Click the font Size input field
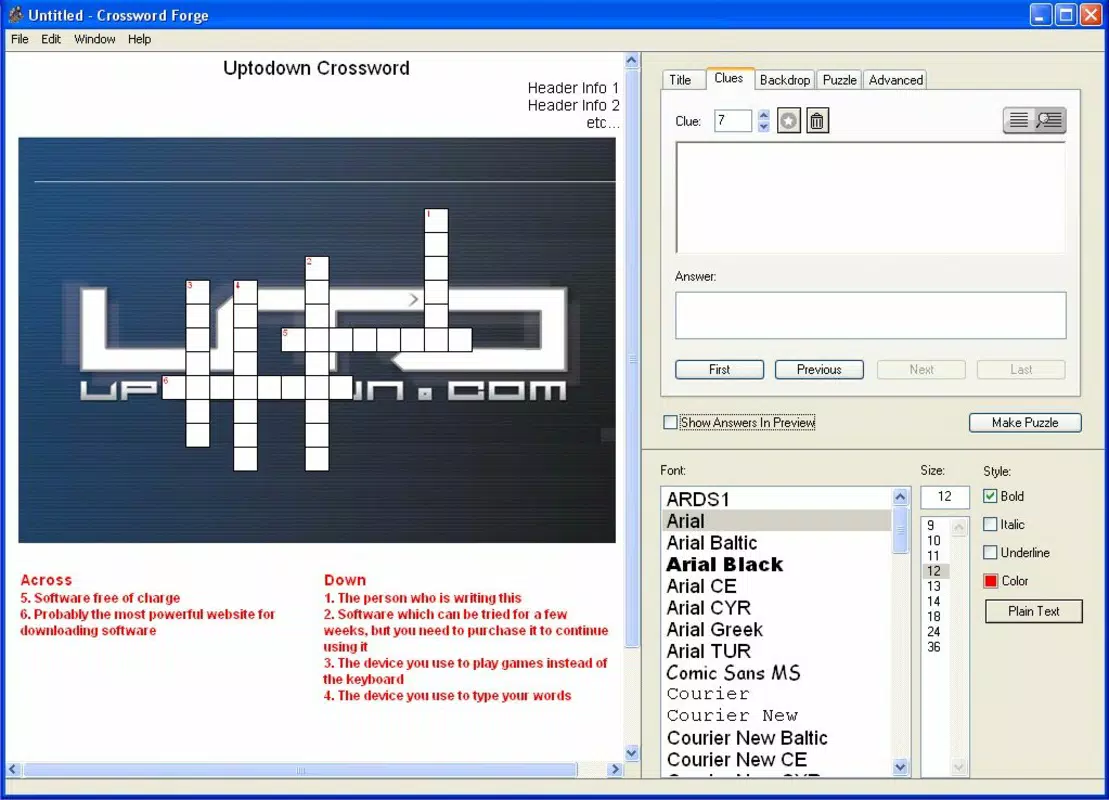Screen dimensions: 1109x800 [x=944, y=497]
